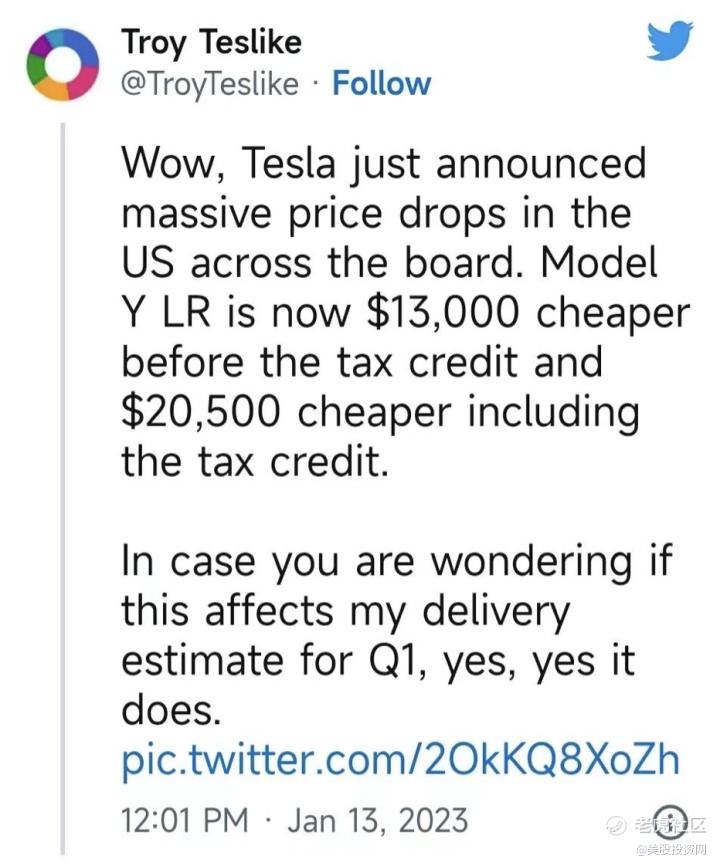Click the $20,500 cheaper amount

click(x=287, y=412)
